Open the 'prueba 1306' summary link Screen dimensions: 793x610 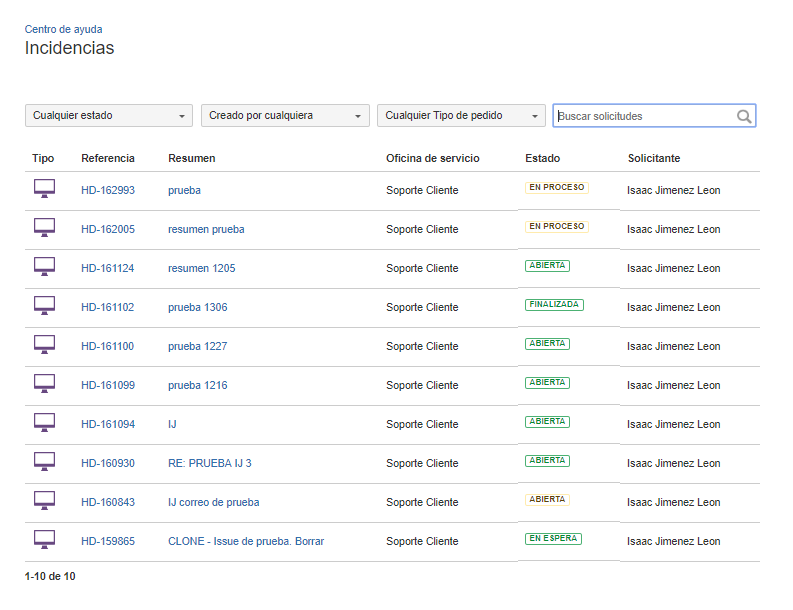point(197,307)
